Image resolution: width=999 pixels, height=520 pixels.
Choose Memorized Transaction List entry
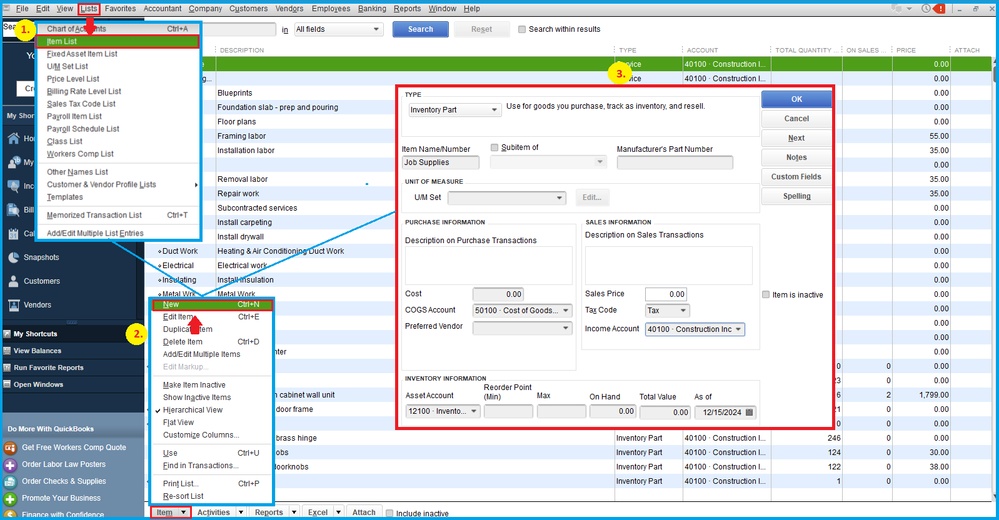click(94, 215)
